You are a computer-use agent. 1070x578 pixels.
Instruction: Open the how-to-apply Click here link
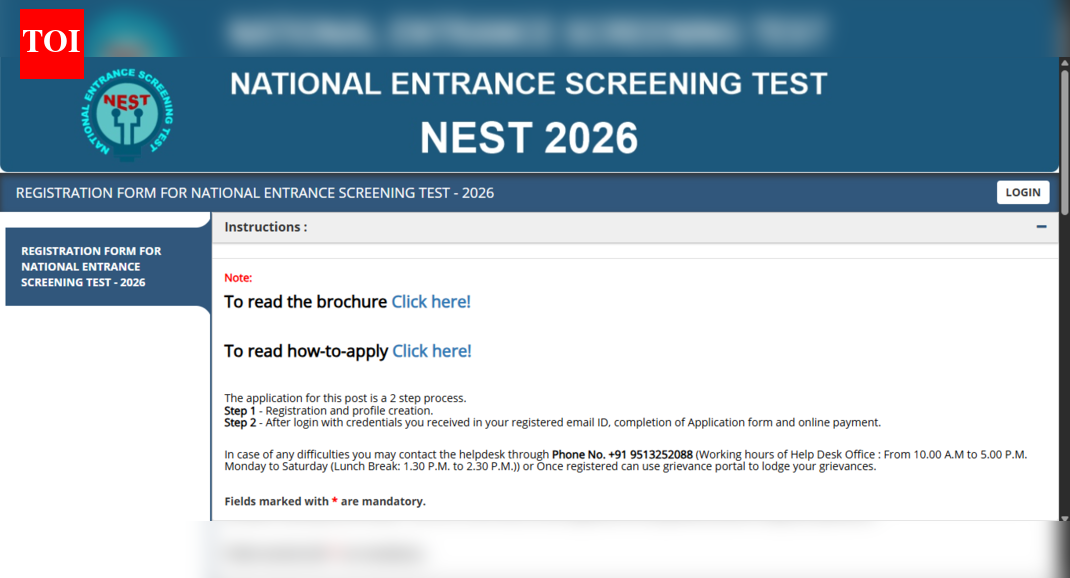click(431, 351)
